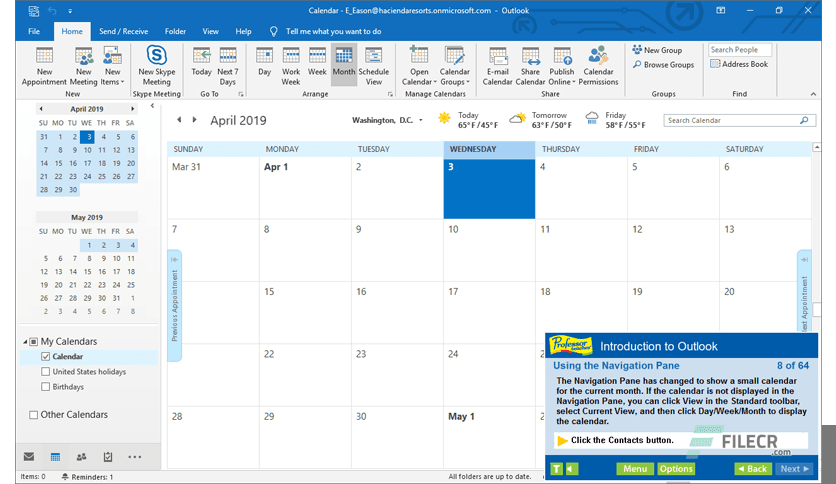Collapse the folder pane with the arrow
Image resolution: width=836 pixels, height=484 pixels.
coord(152,106)
